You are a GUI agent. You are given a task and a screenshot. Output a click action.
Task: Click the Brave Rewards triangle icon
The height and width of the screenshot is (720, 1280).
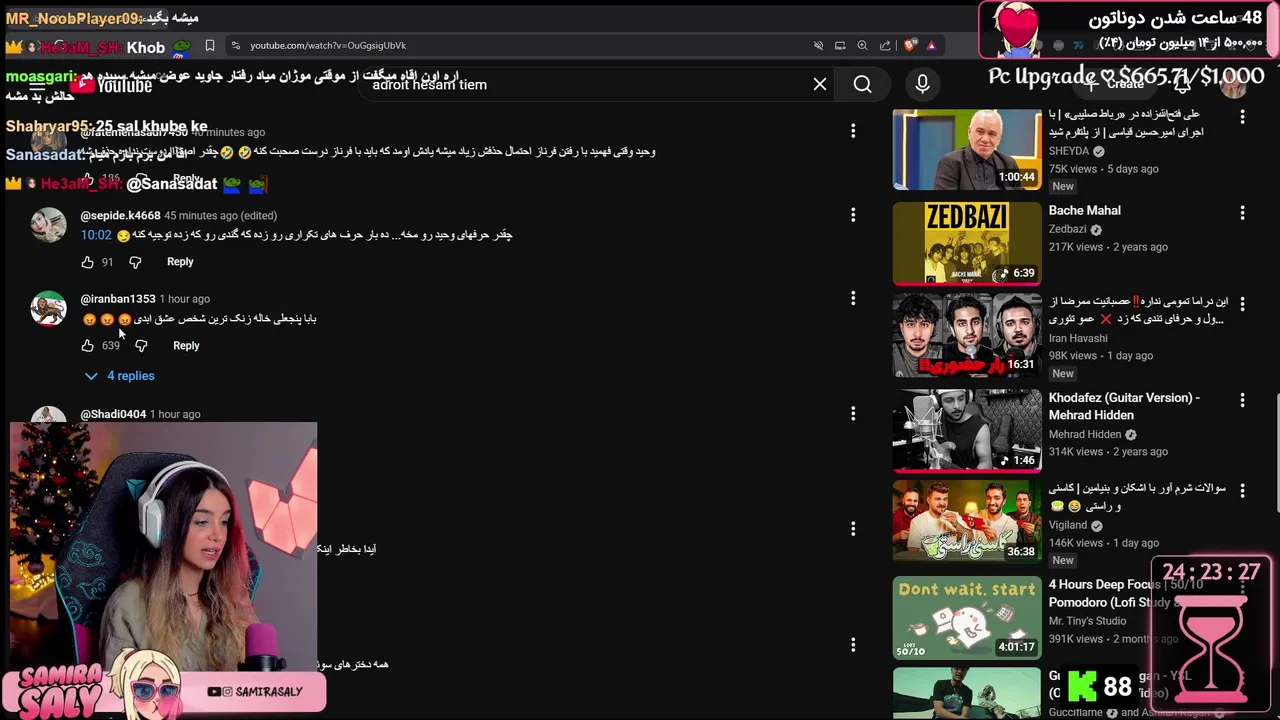tap(931, 45)
